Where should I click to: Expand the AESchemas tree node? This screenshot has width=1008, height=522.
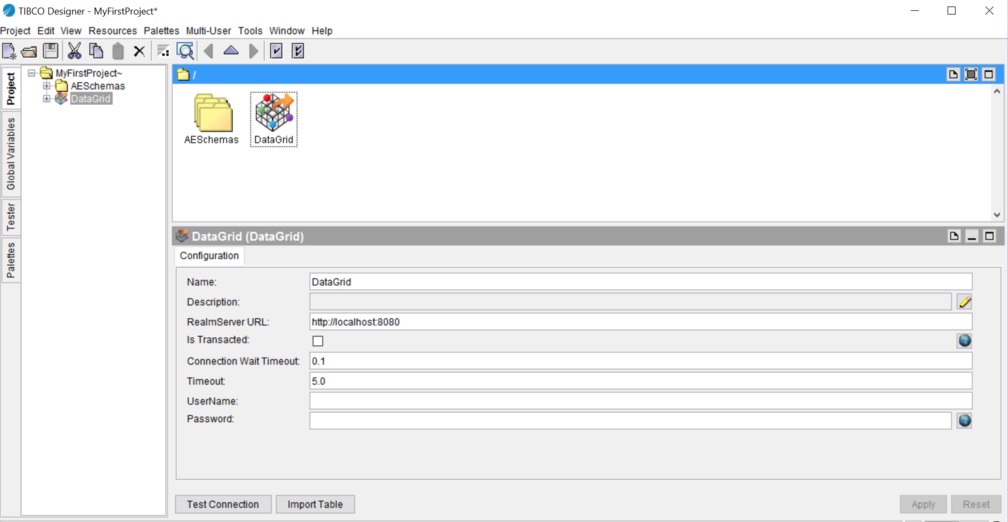pos(47,86)
